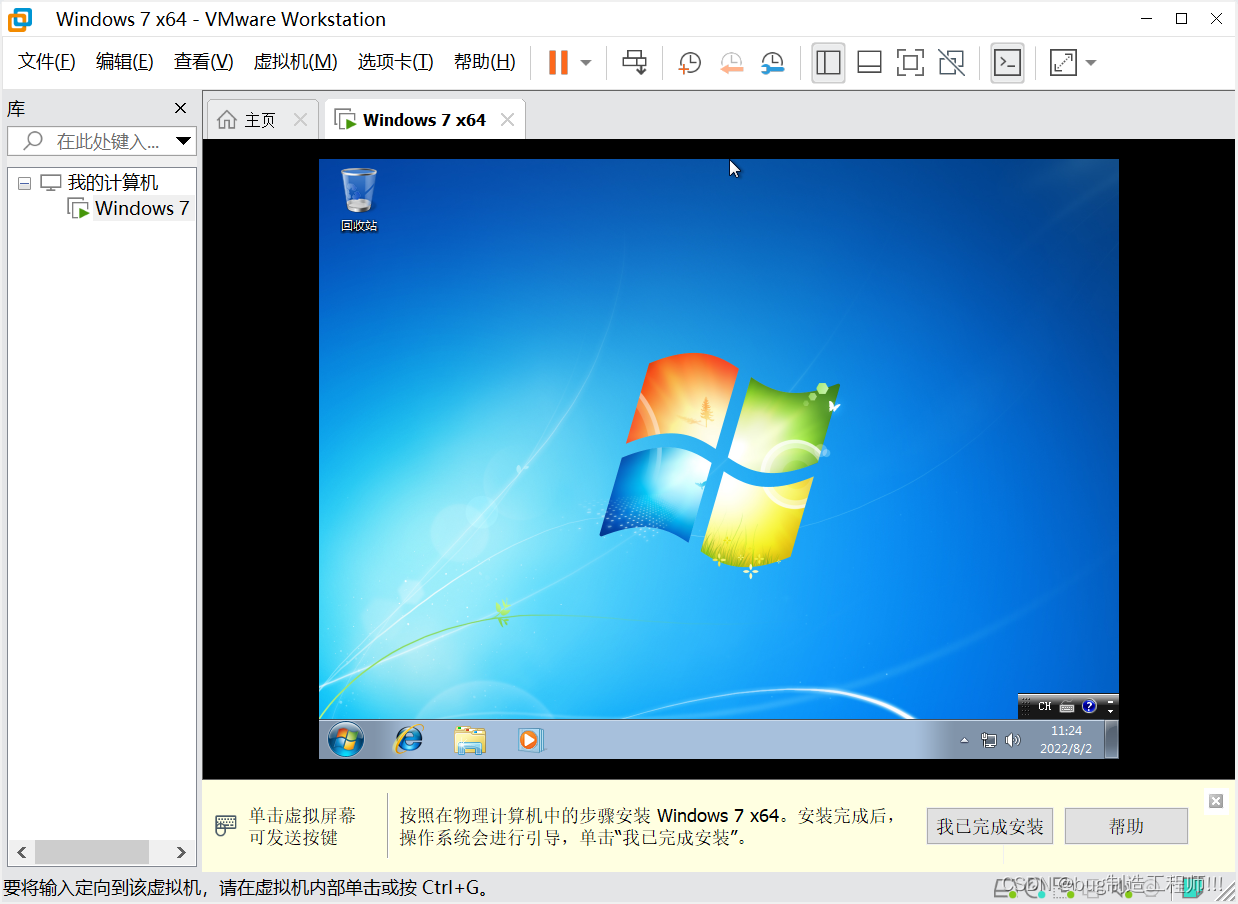Take a snapshot of this virtual machine
The width and height of the screenshot is (1238, 904).
[x=689, y=63]
